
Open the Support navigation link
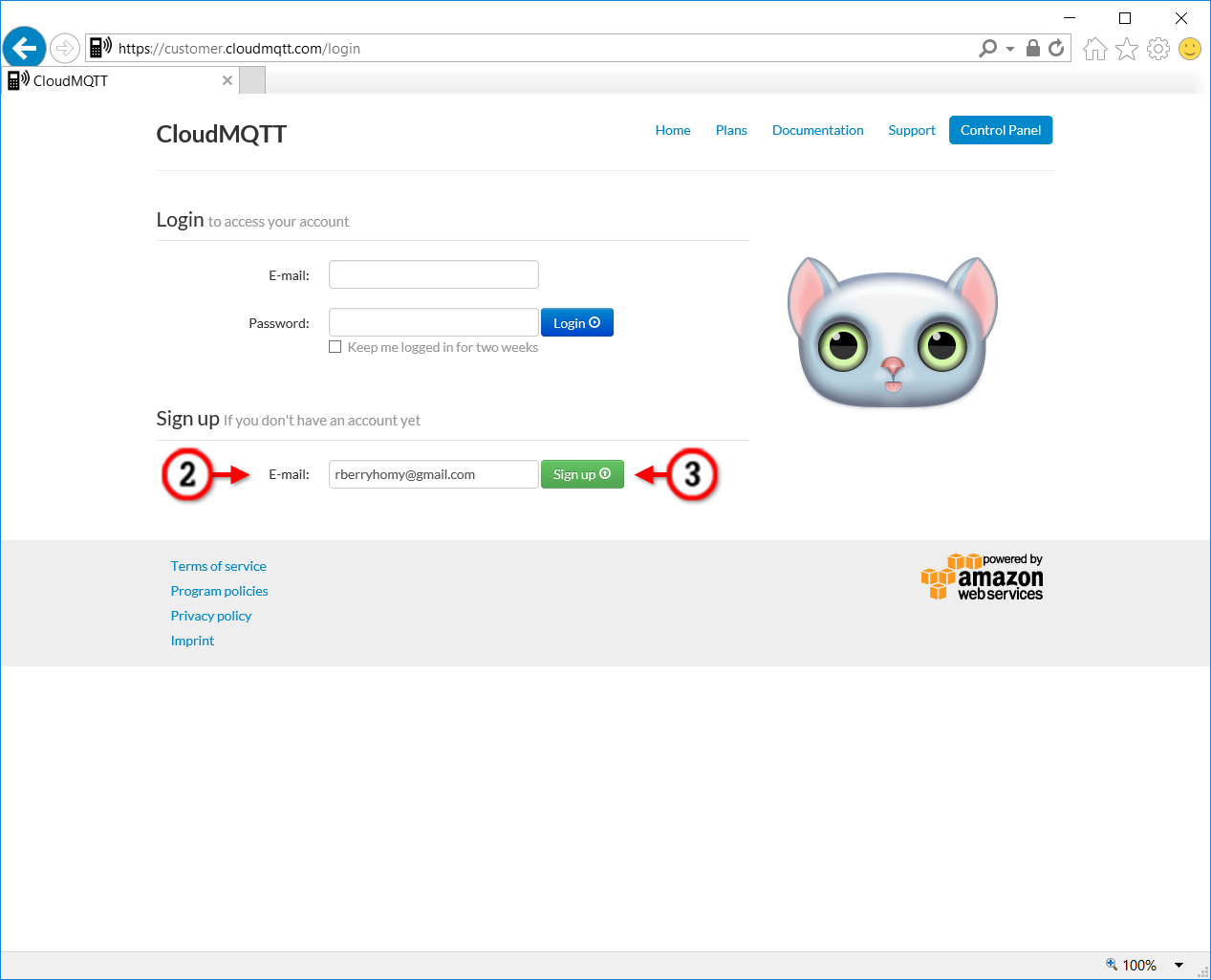(912, 130)
